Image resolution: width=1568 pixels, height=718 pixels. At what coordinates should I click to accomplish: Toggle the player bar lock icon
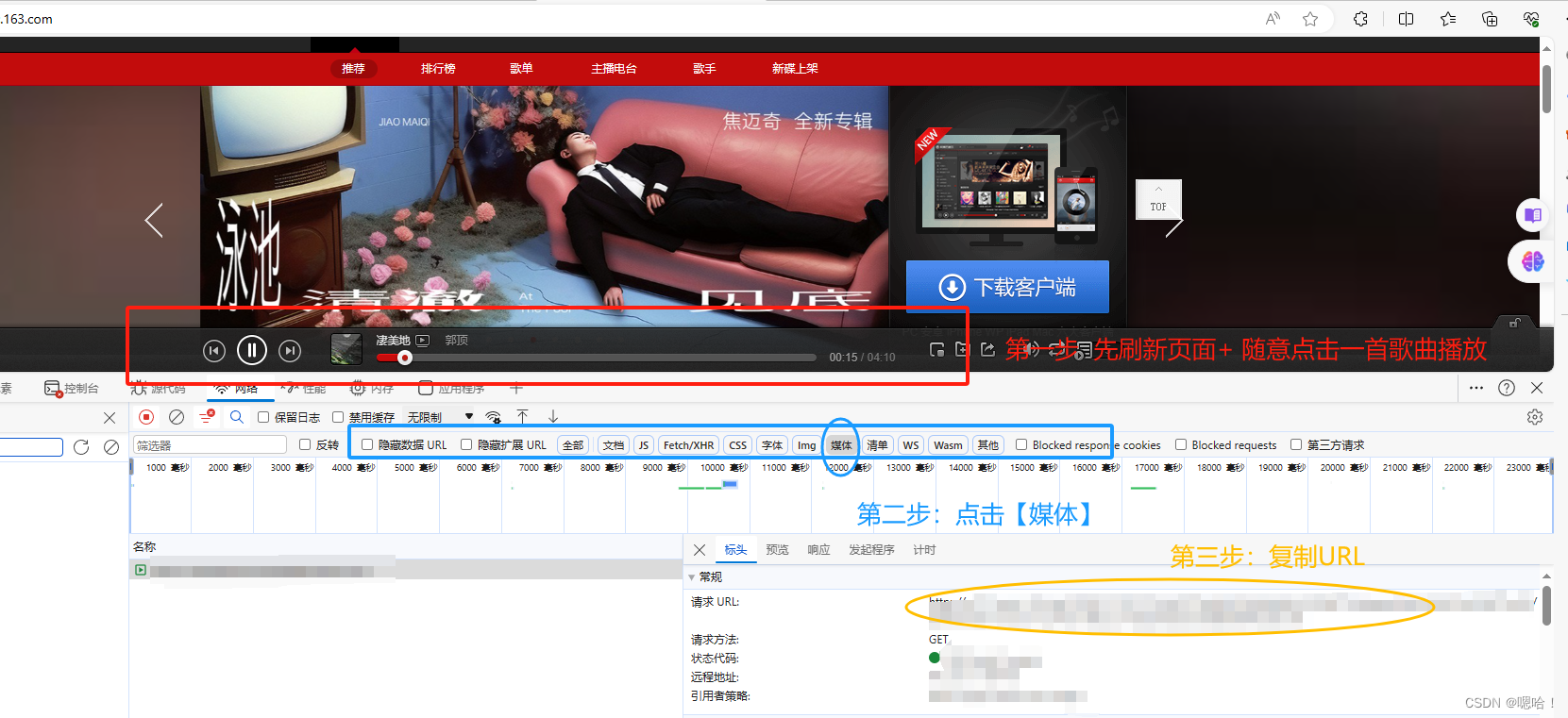(1515, 323)
